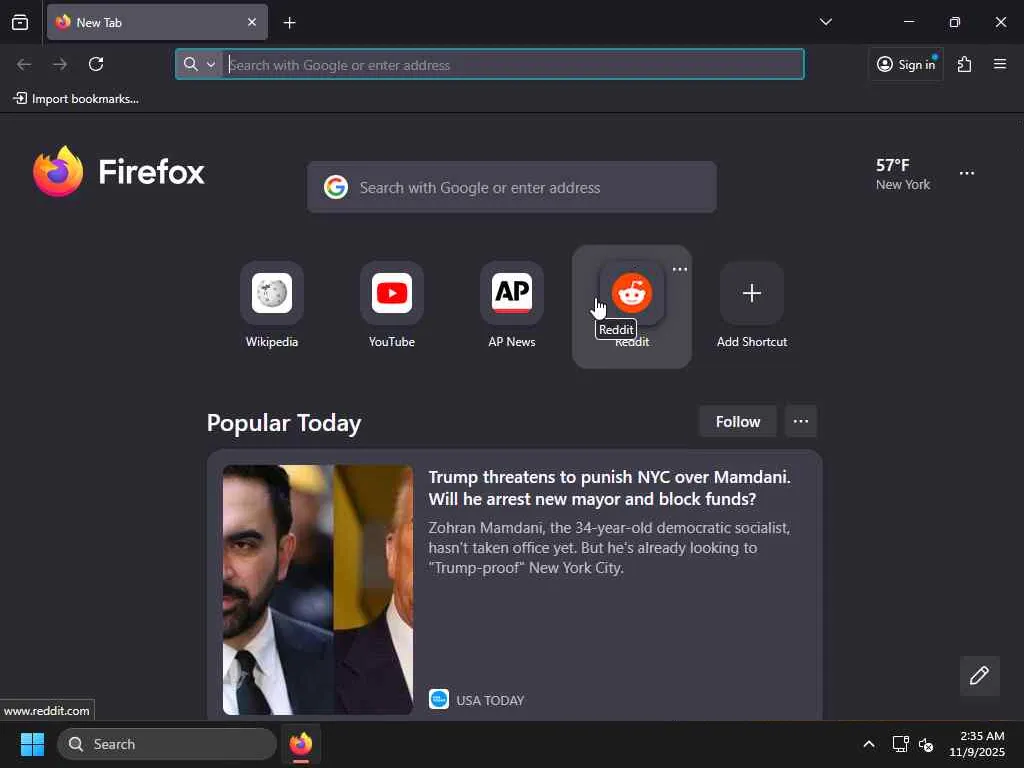Reload the current page

pyautogui.click(x=96, y=64)
